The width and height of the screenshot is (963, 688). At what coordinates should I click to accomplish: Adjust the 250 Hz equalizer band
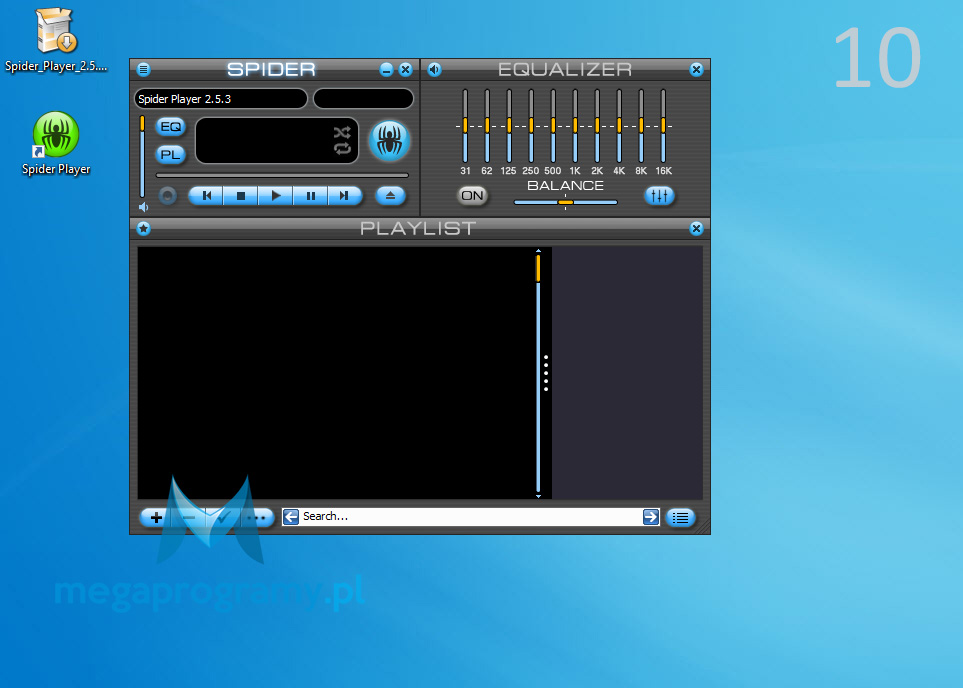coord(531,126)
